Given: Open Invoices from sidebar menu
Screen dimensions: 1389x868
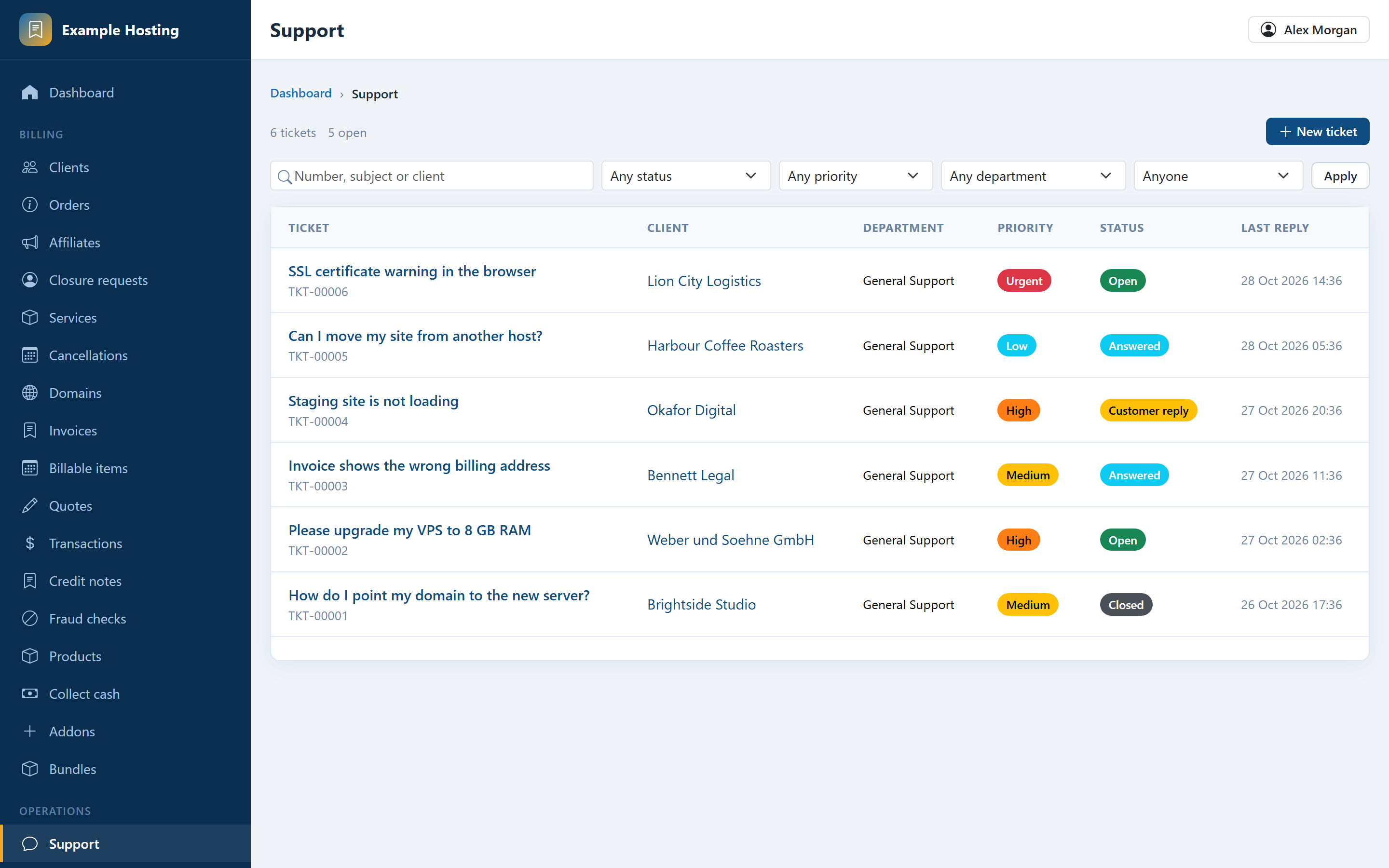Looking at the screenshot, I should (125, 431).
